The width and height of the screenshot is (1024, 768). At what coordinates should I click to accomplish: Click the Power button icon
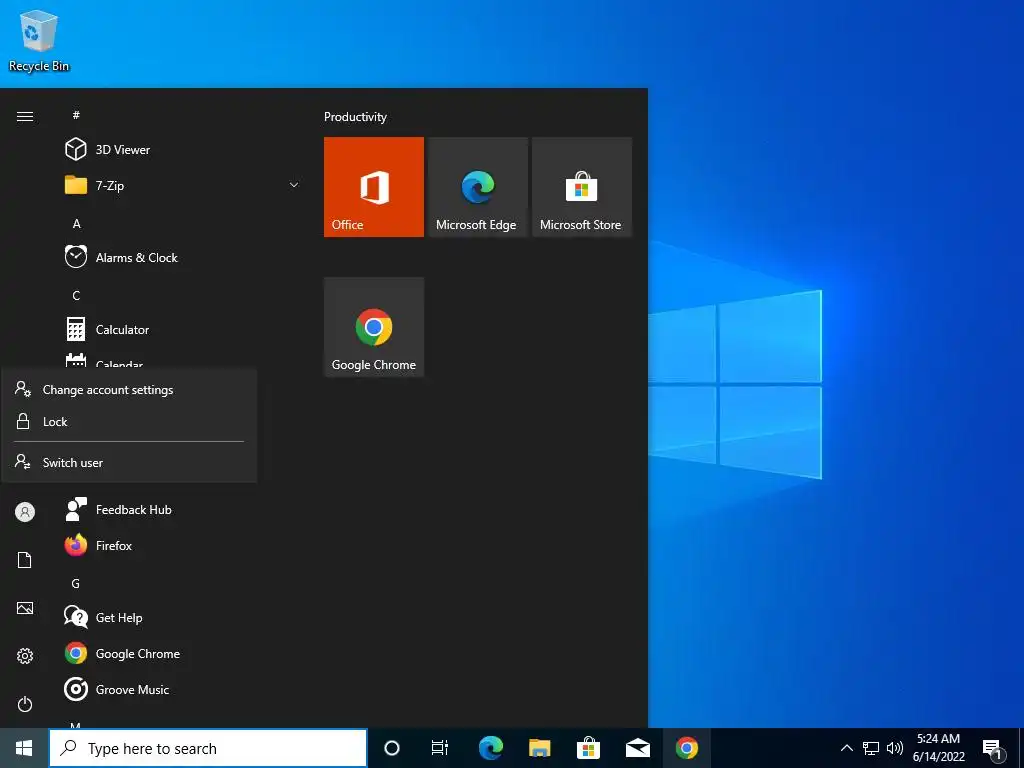coord(25,704)
